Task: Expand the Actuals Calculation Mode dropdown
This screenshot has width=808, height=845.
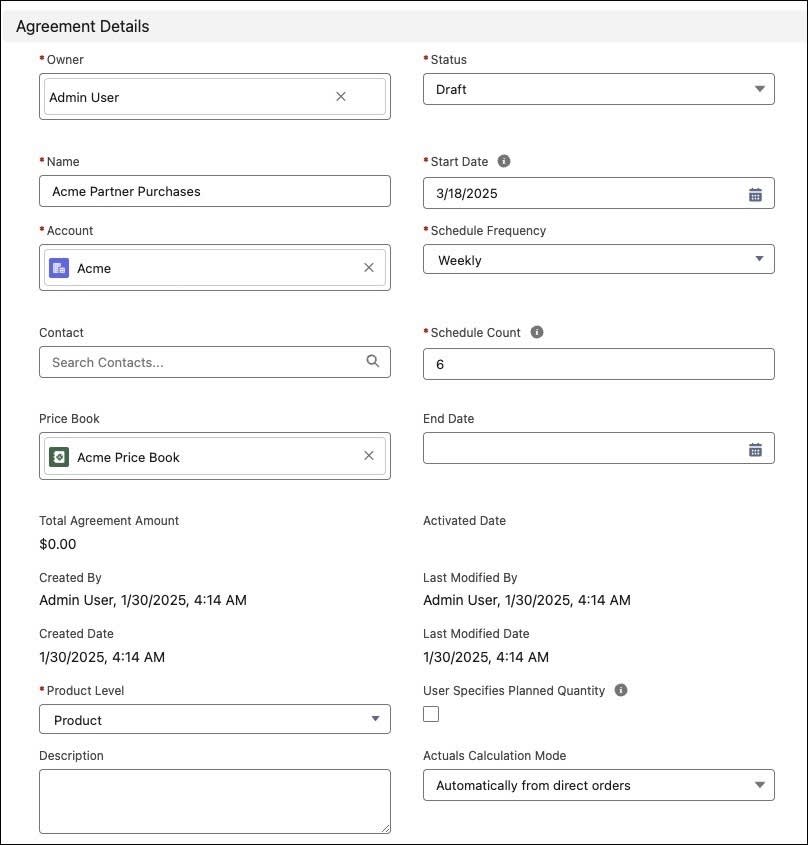Action: click(598, 785)
